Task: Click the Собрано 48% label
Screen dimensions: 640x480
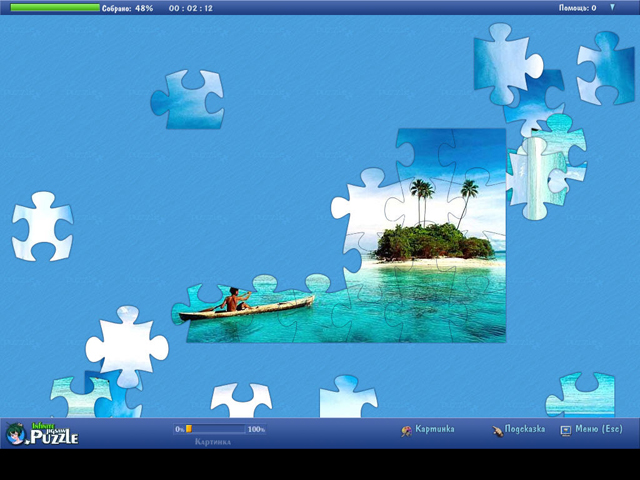Action: [127, 8]
